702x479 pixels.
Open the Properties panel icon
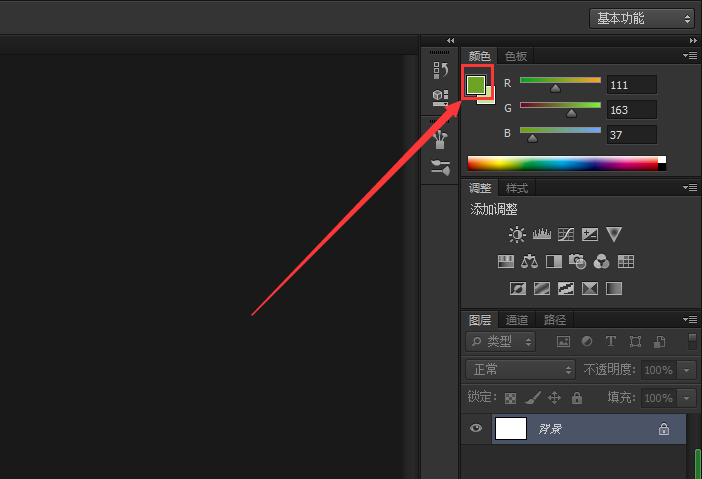[x=441, y=98]
